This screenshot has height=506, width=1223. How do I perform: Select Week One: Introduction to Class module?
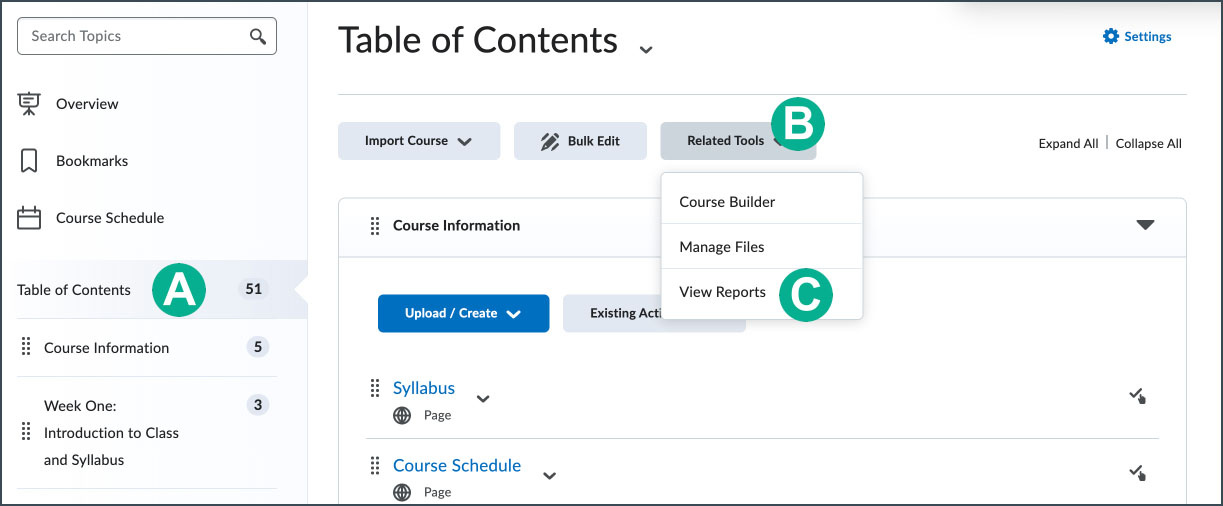point(112,433)
